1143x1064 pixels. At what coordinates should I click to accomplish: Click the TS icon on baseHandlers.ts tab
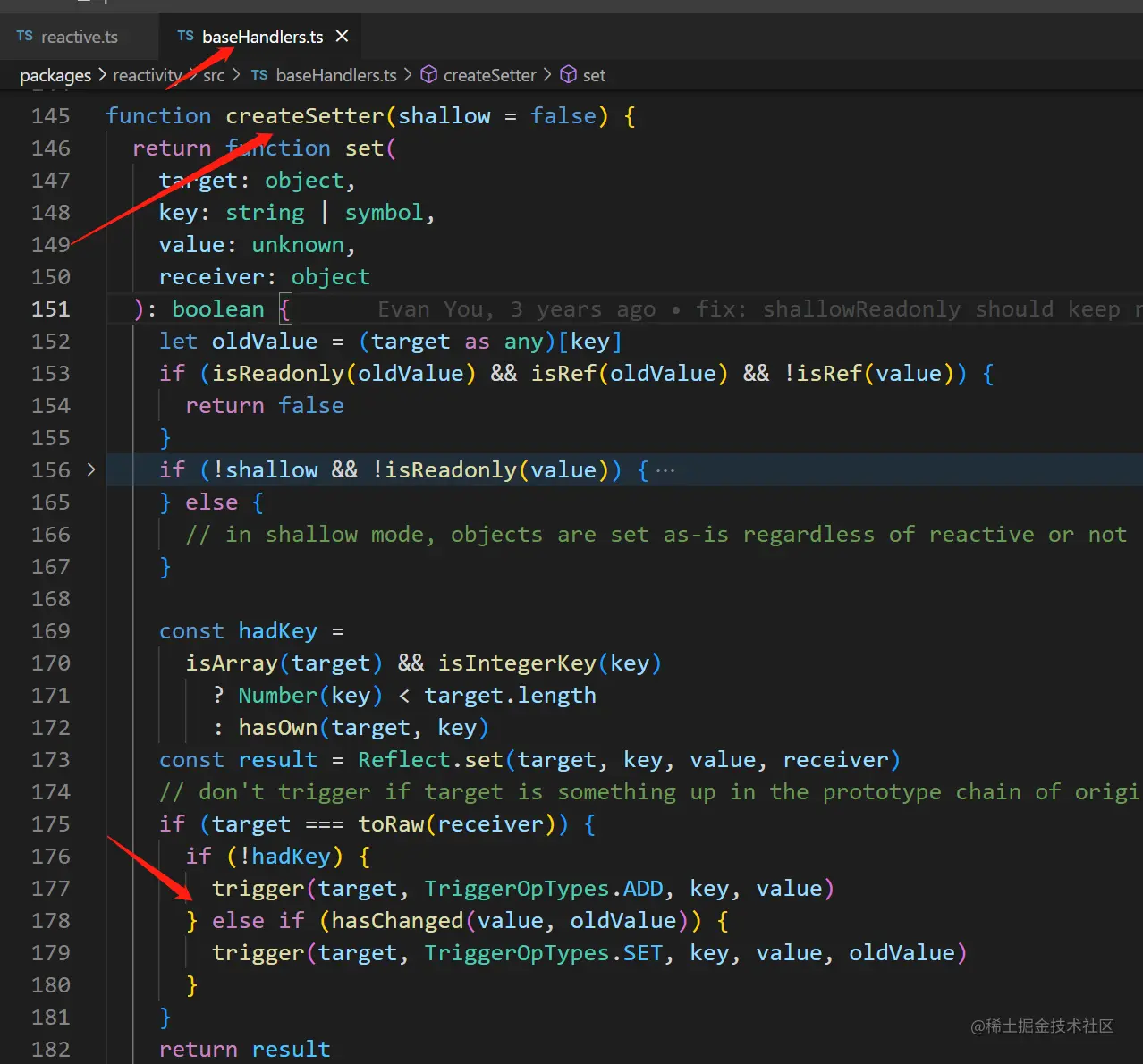(x=185, y=37)
